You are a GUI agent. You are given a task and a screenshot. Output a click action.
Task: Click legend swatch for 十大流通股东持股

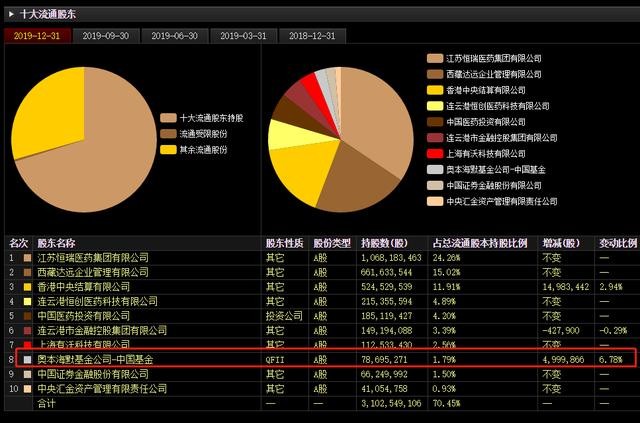[x=168, y=118]
